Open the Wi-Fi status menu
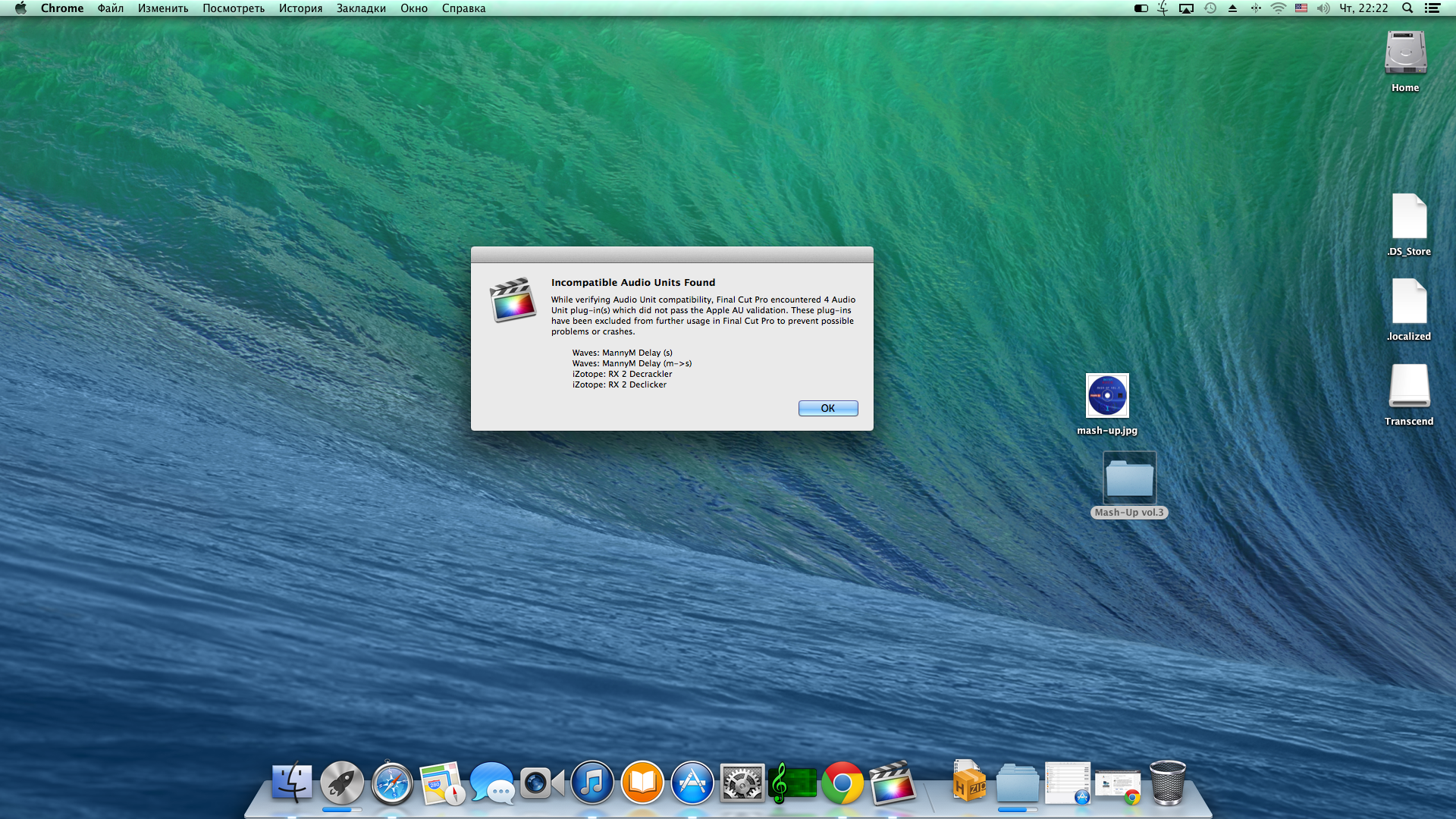Viewport: 1456px width, 819px height. [x=1279, y=8]
